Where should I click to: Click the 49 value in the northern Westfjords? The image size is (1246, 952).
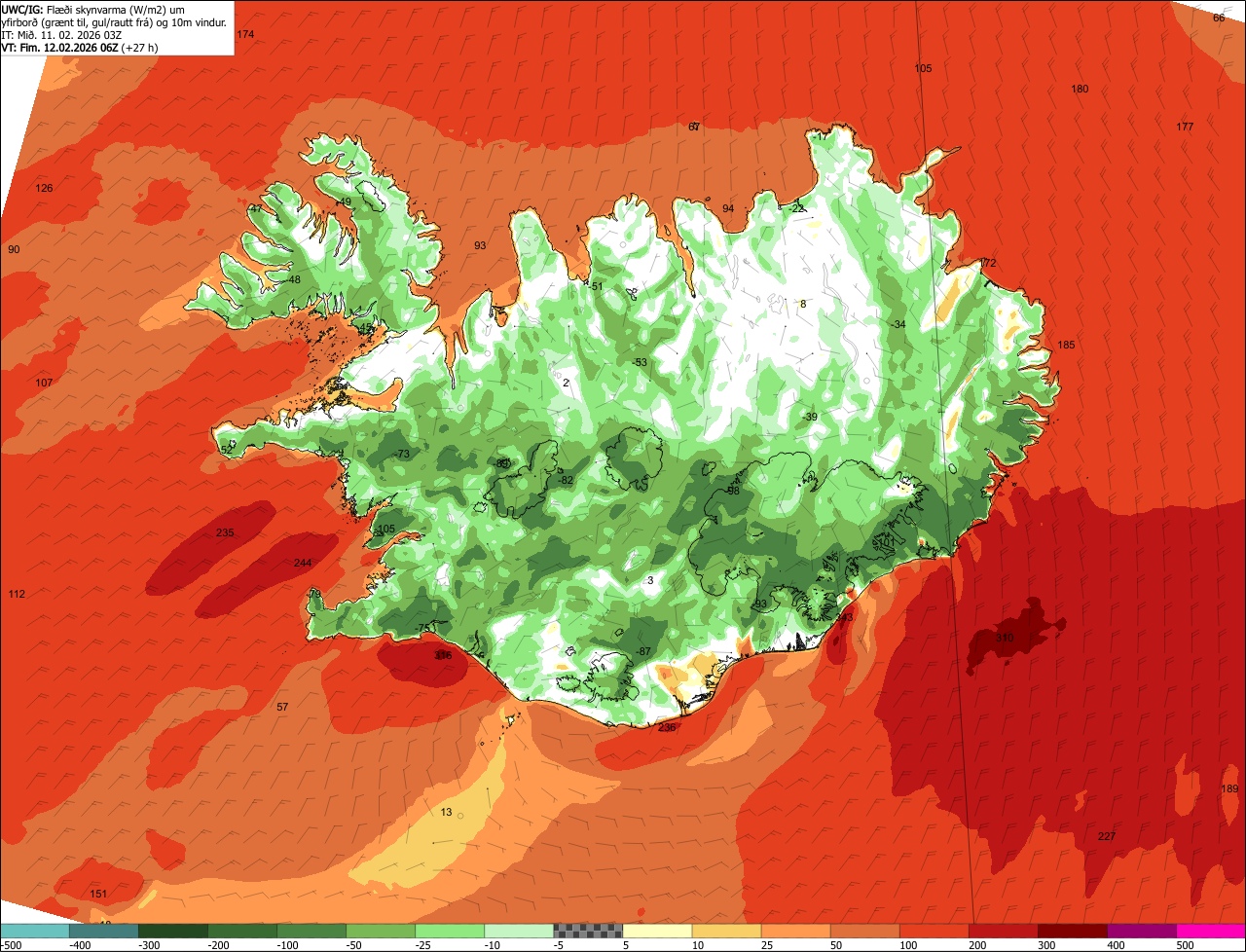tap(345, 201)
